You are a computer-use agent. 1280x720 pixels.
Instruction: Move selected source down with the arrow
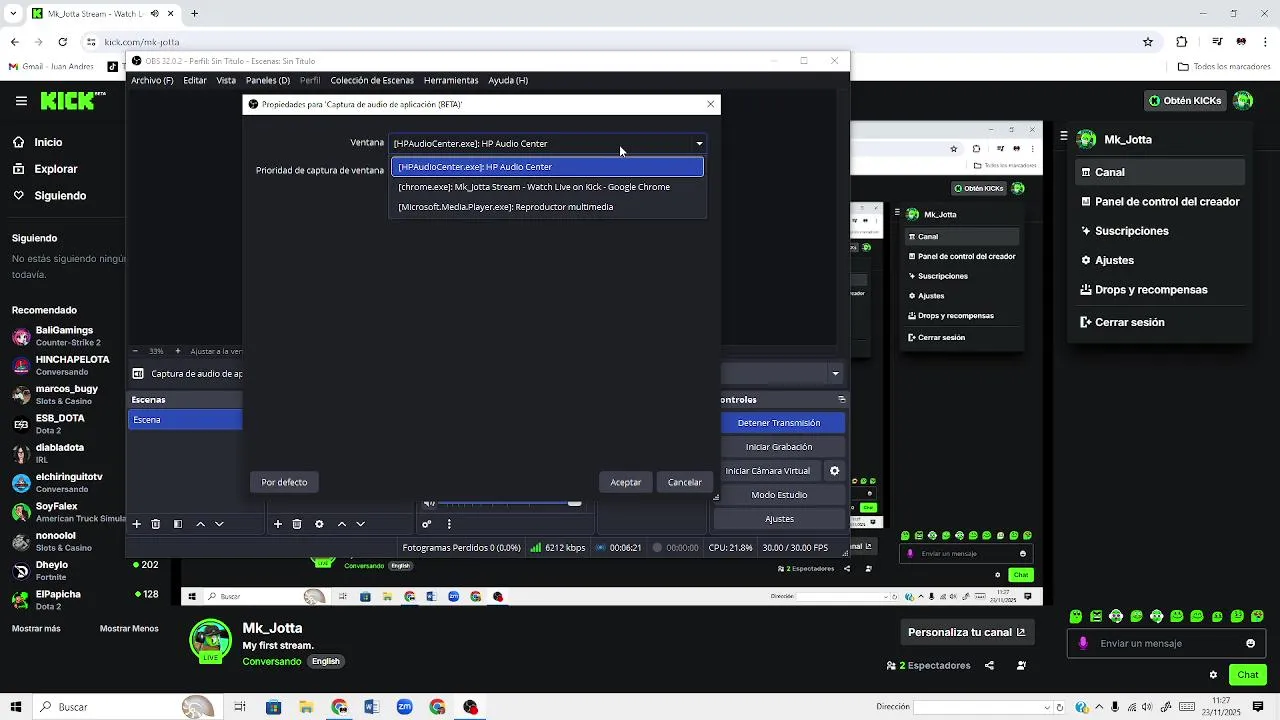[x=360, y=524]
